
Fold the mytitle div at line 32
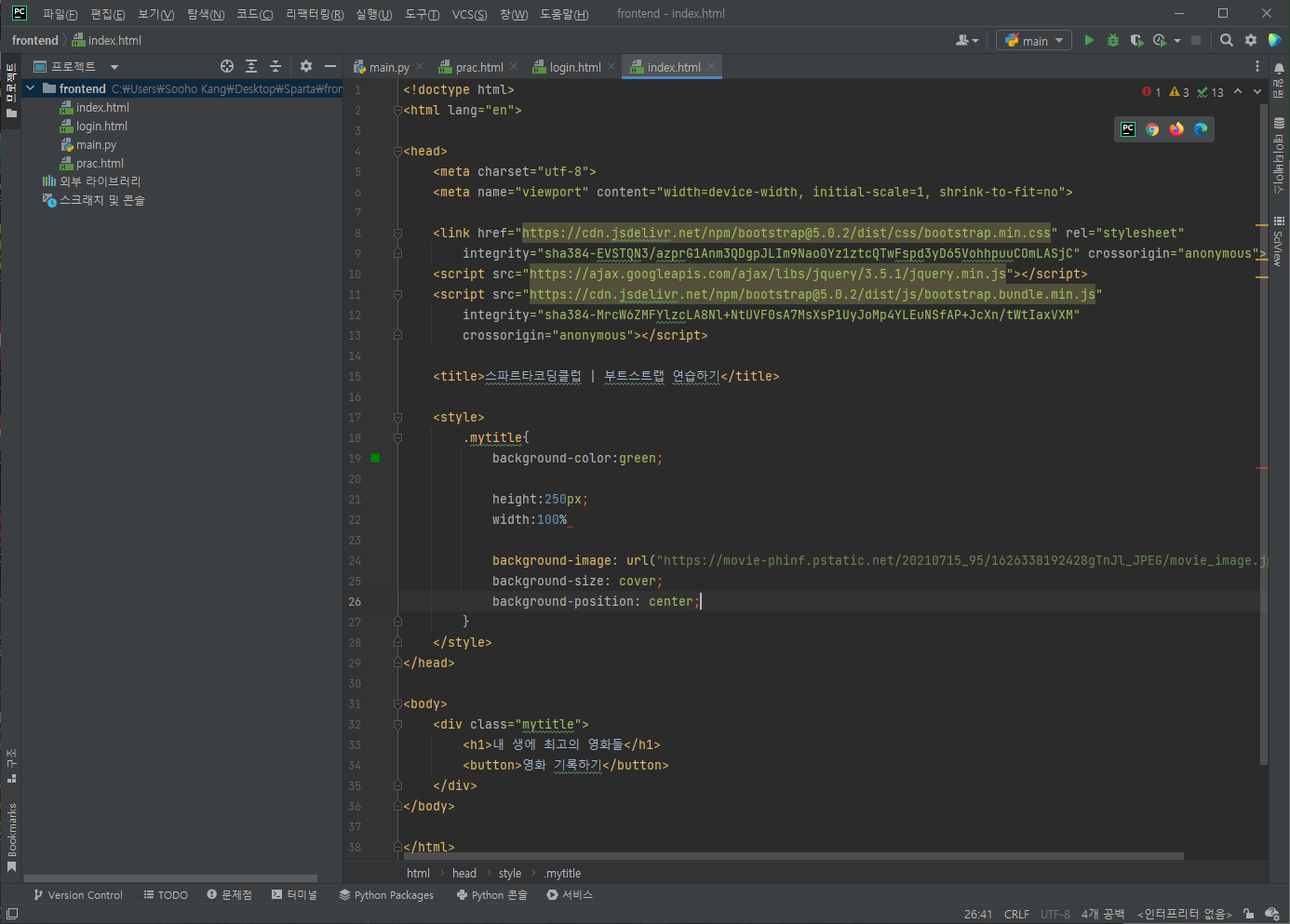pos(397,724)
